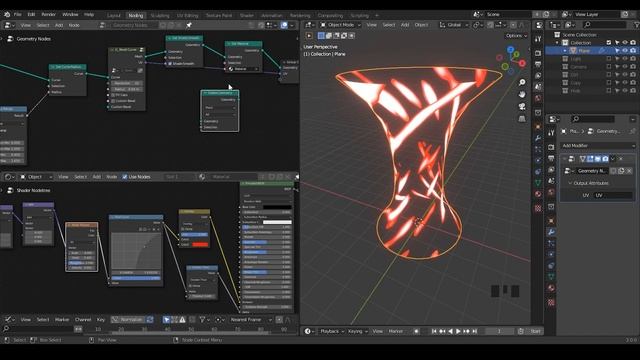The height and width of the screenshot is (360, 640).
Task: Click the overlay icon in geometry node editor header
Action: (284, 25)
